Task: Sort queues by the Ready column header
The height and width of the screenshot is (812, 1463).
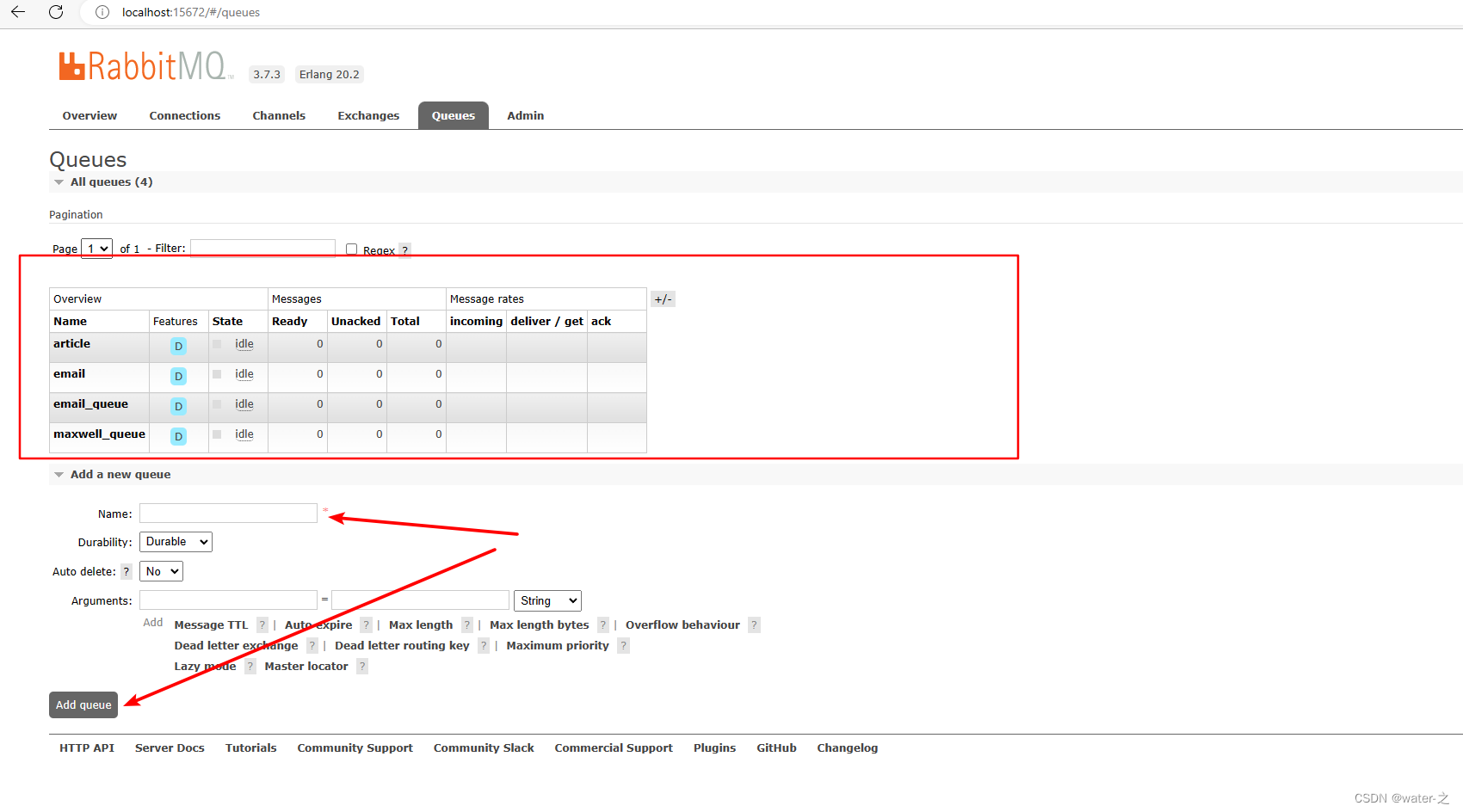Action: (290, 322)
